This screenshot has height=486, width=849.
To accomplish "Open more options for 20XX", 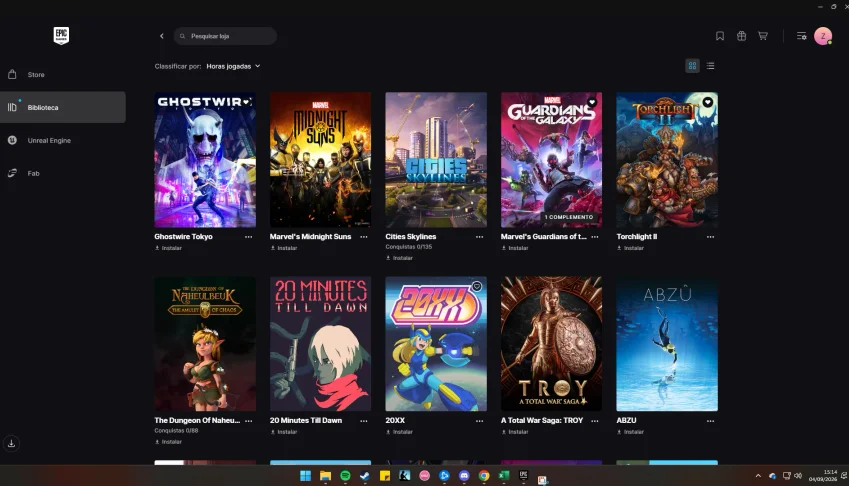I will coord(480,421).
